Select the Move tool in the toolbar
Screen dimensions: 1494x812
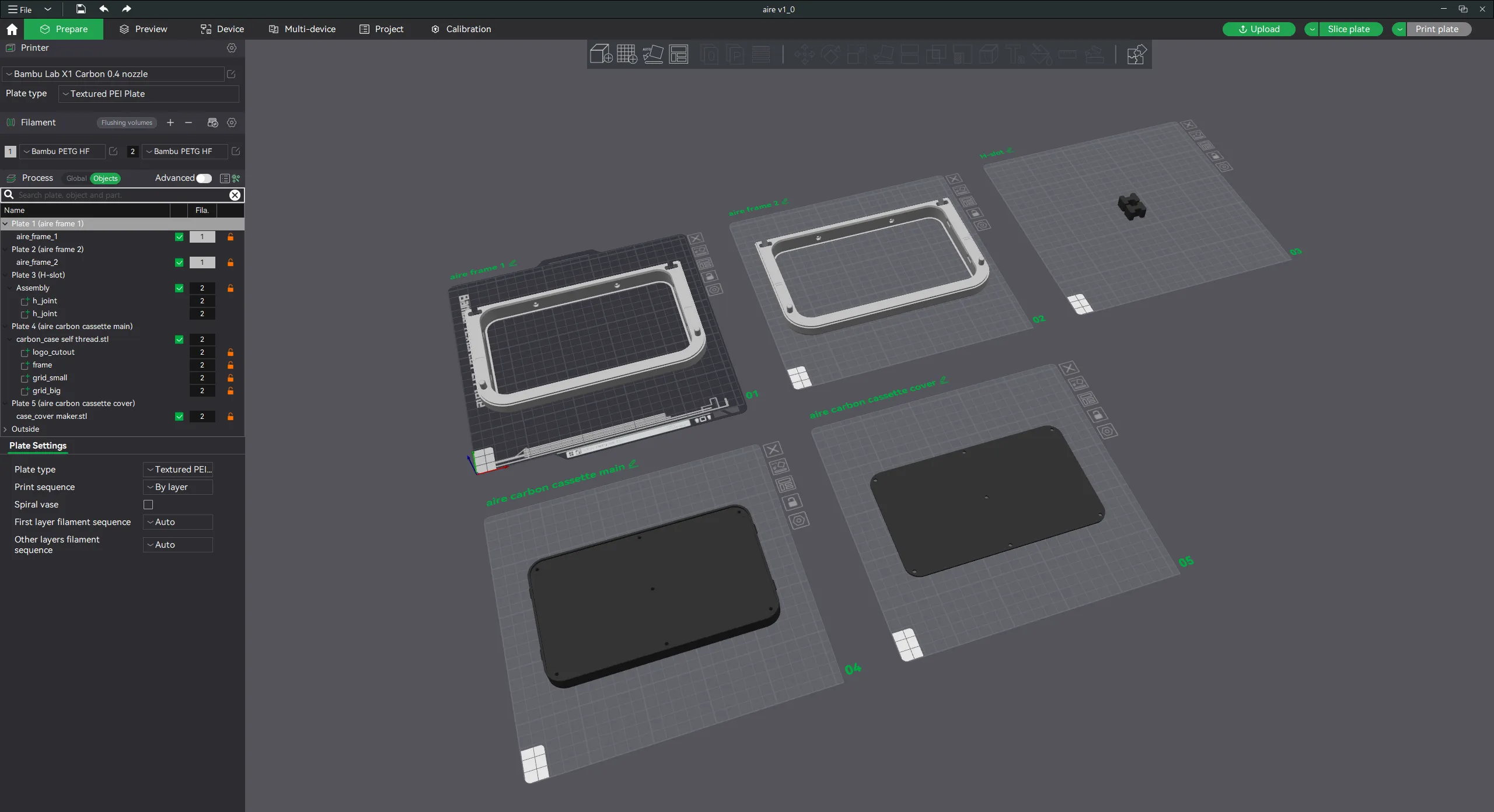point(804,54)
